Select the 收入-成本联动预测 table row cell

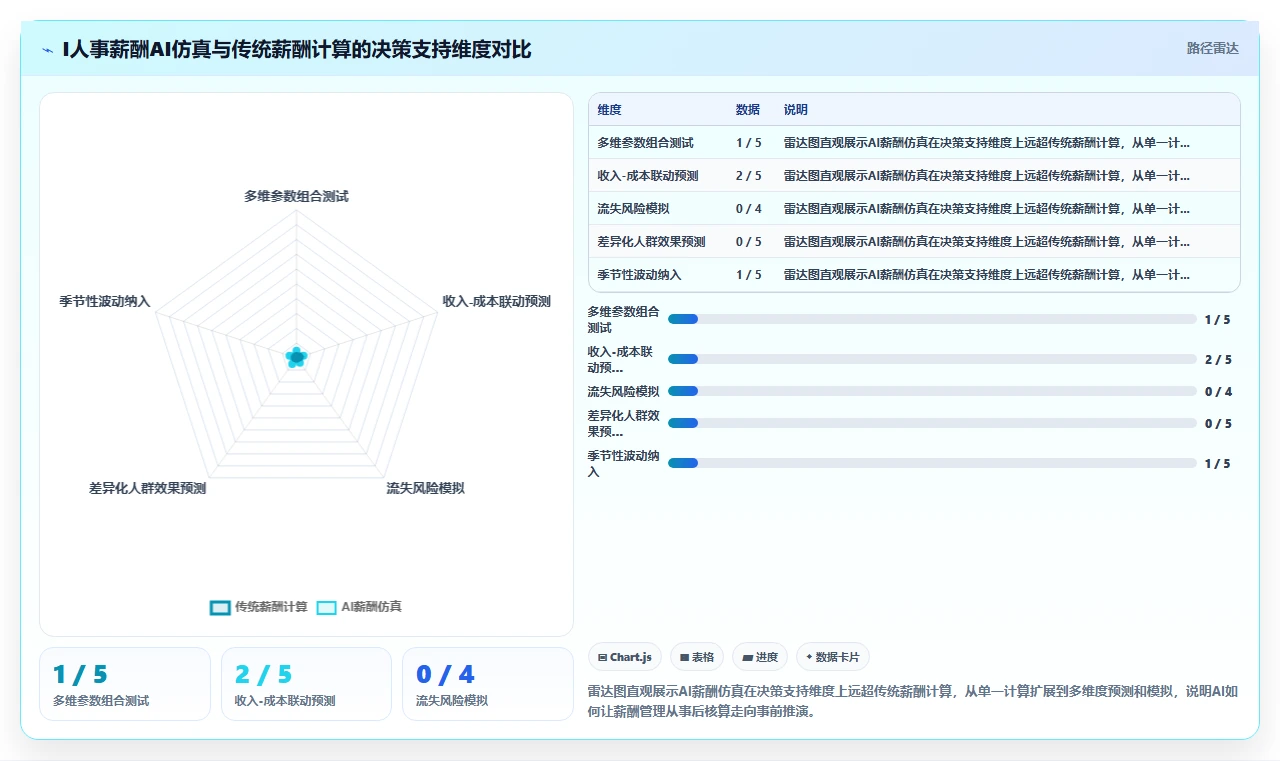(648, 176)
